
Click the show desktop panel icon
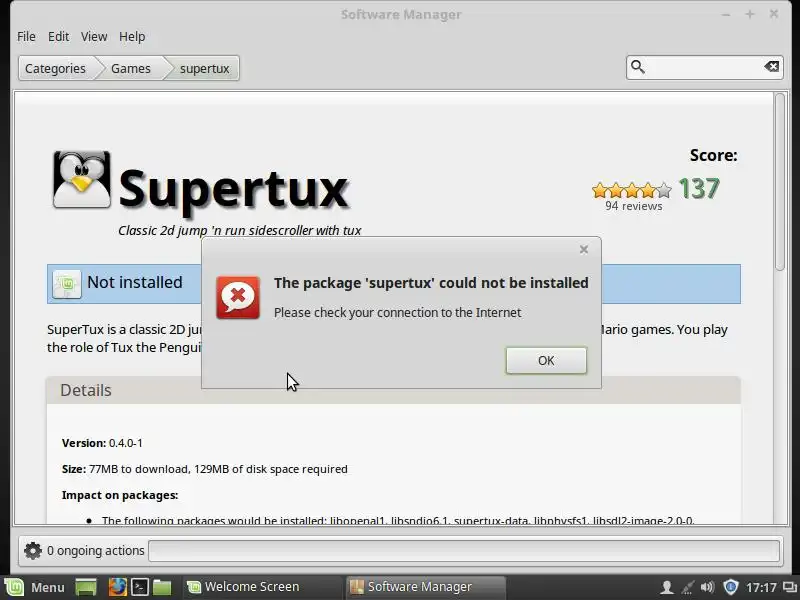click(x=86, y=587)
